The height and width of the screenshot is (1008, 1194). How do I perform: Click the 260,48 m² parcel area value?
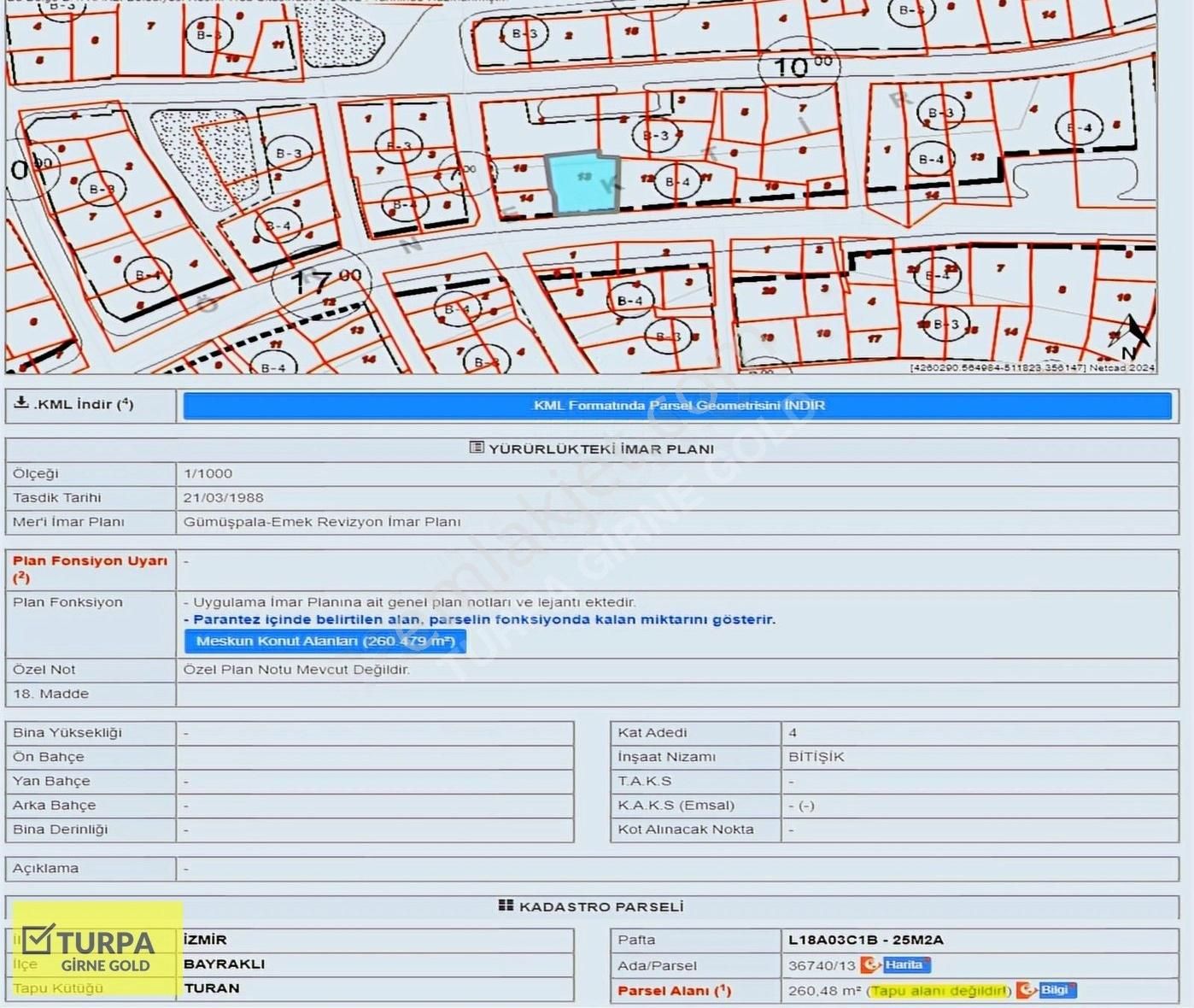click(824, 991)
